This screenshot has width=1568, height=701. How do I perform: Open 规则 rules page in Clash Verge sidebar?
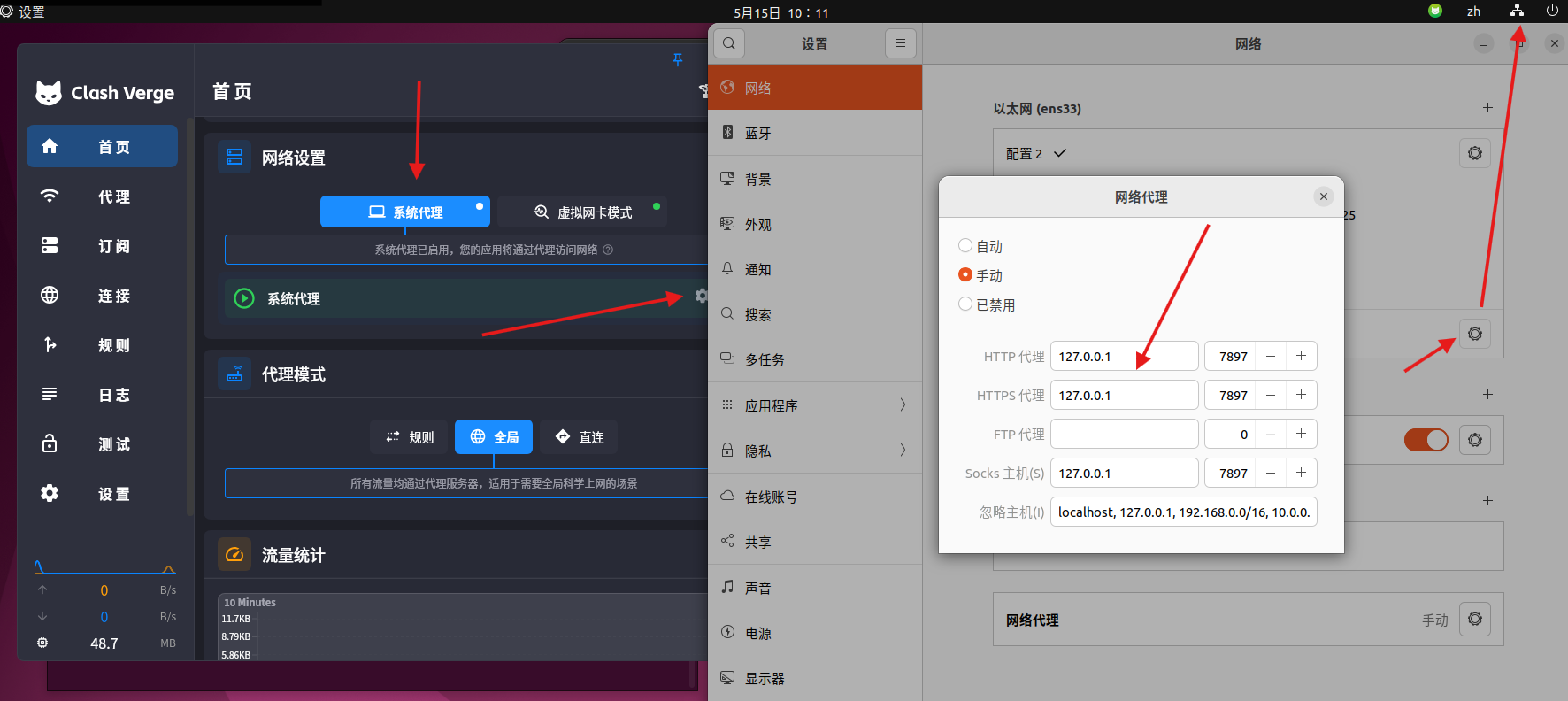(x=102, y=345)
